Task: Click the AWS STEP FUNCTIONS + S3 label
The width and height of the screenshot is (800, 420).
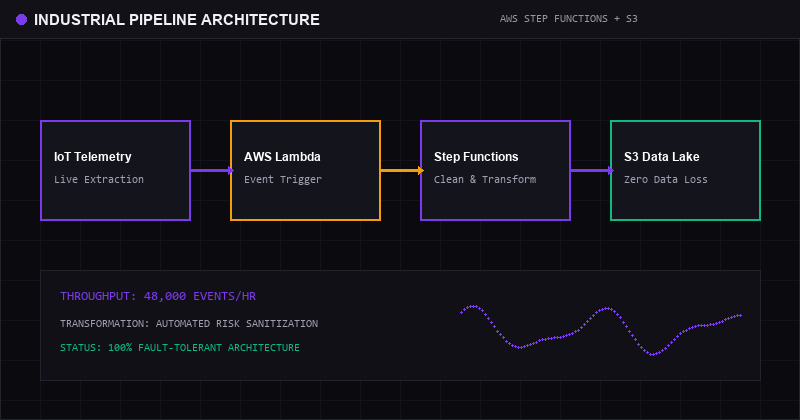Action: click(568, 19)
